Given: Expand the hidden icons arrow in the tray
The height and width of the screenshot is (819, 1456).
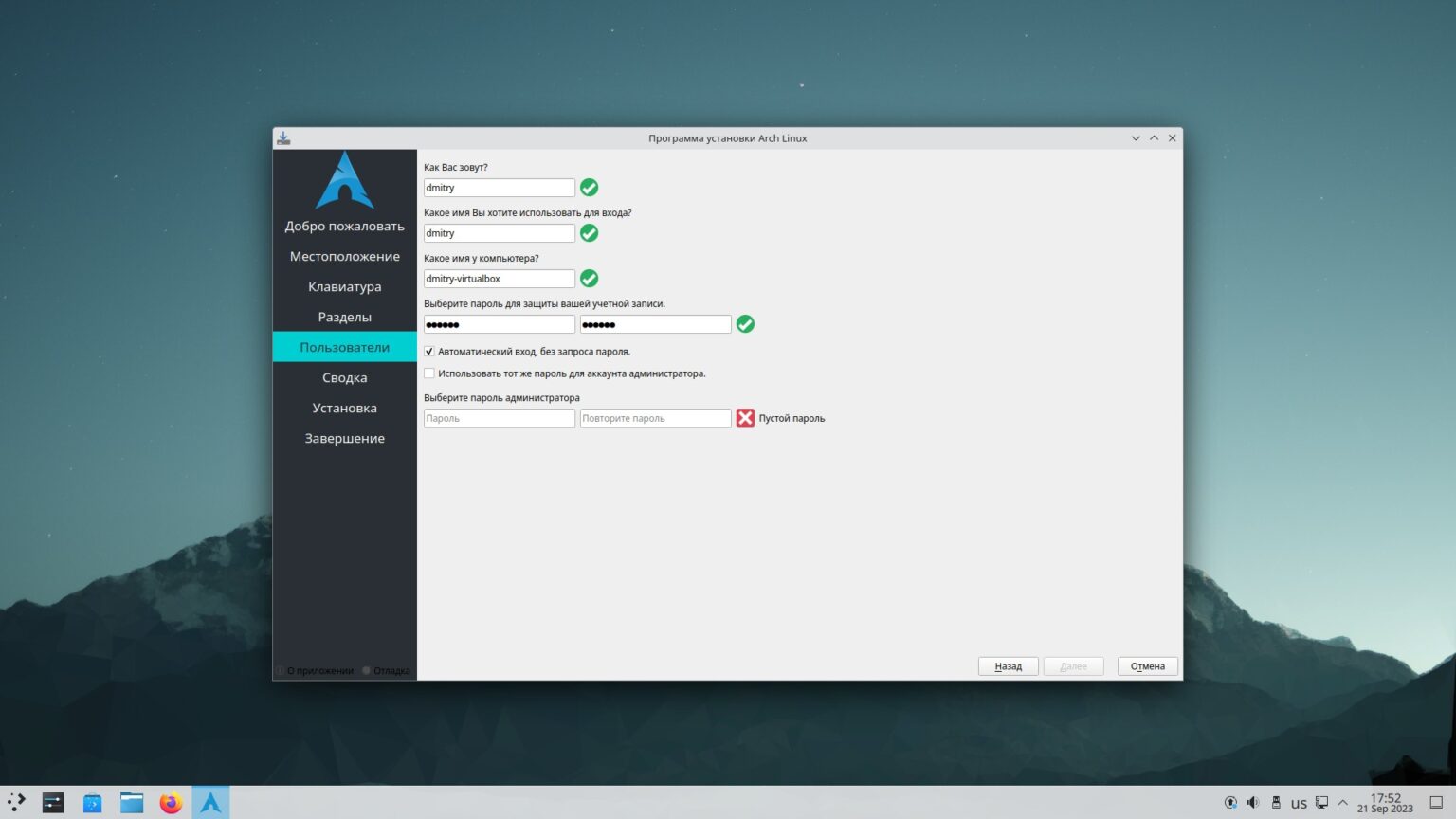Looking at the screenshot, I should pos(1343,803).
